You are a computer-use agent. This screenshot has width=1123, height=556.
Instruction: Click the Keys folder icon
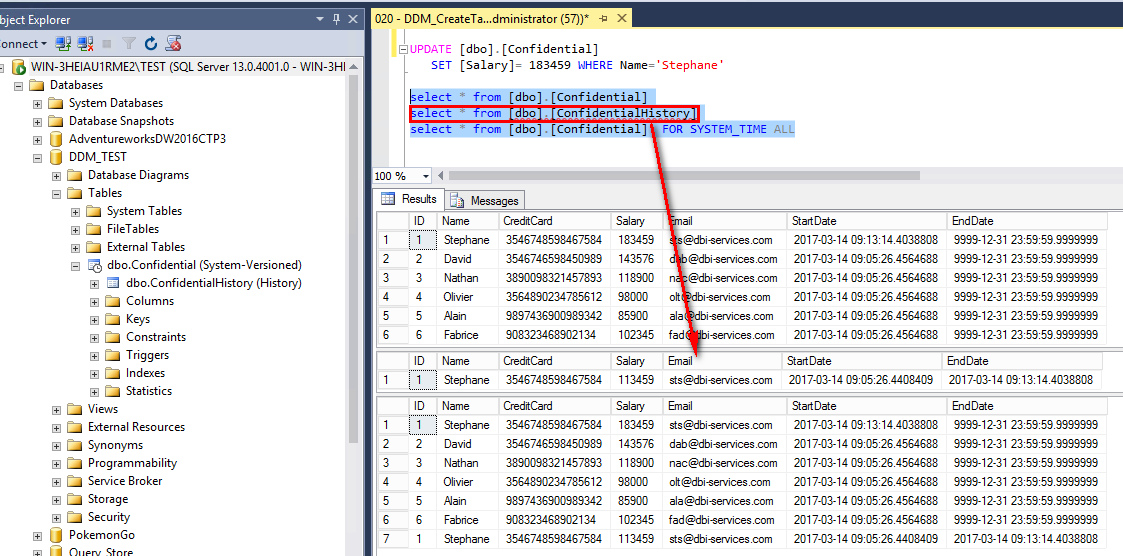click(x=112, y=319)
